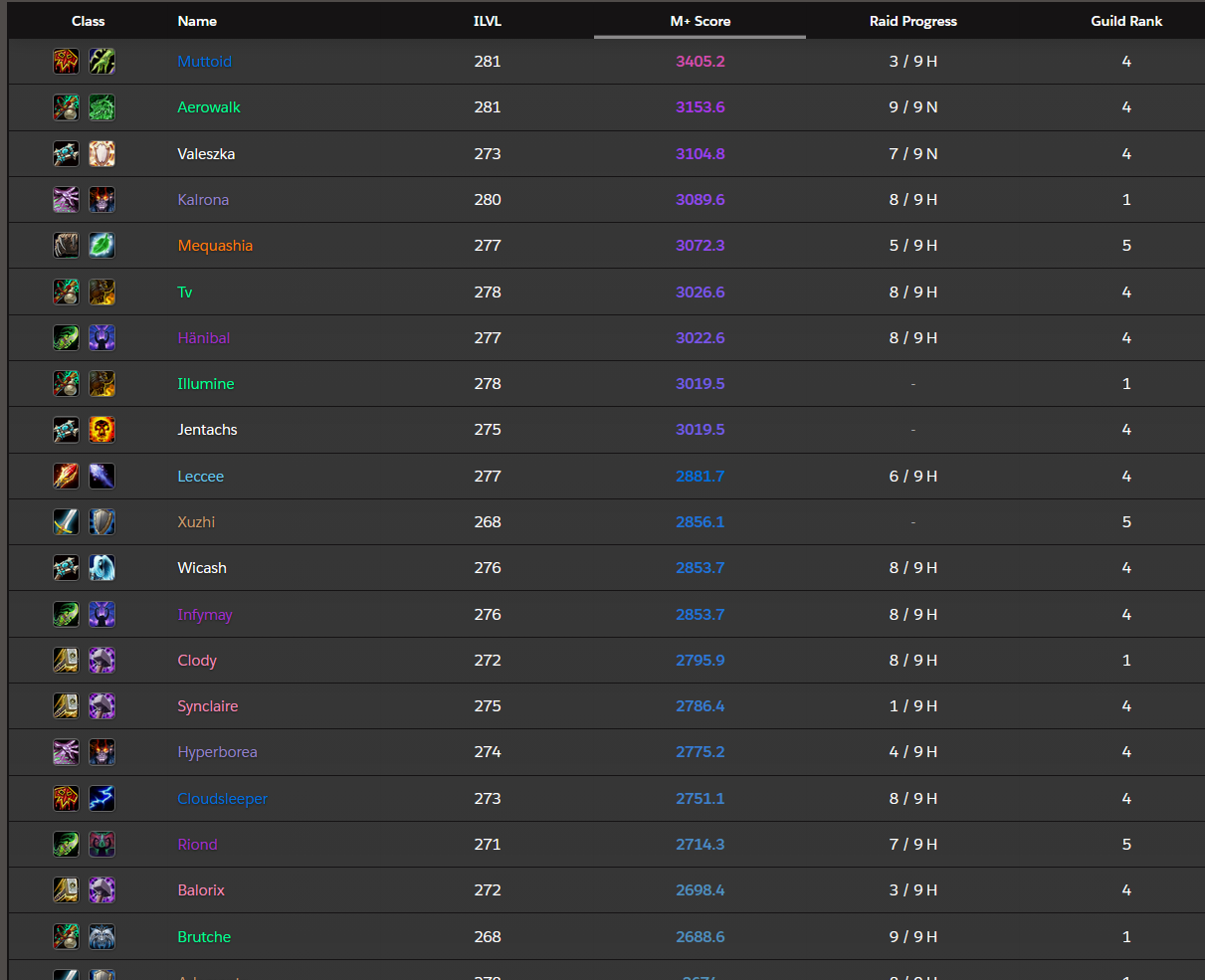This screenshot has height=980, width=1205.
Task: Click raid progress 1 / 9 H
Action: click(913, 706)
